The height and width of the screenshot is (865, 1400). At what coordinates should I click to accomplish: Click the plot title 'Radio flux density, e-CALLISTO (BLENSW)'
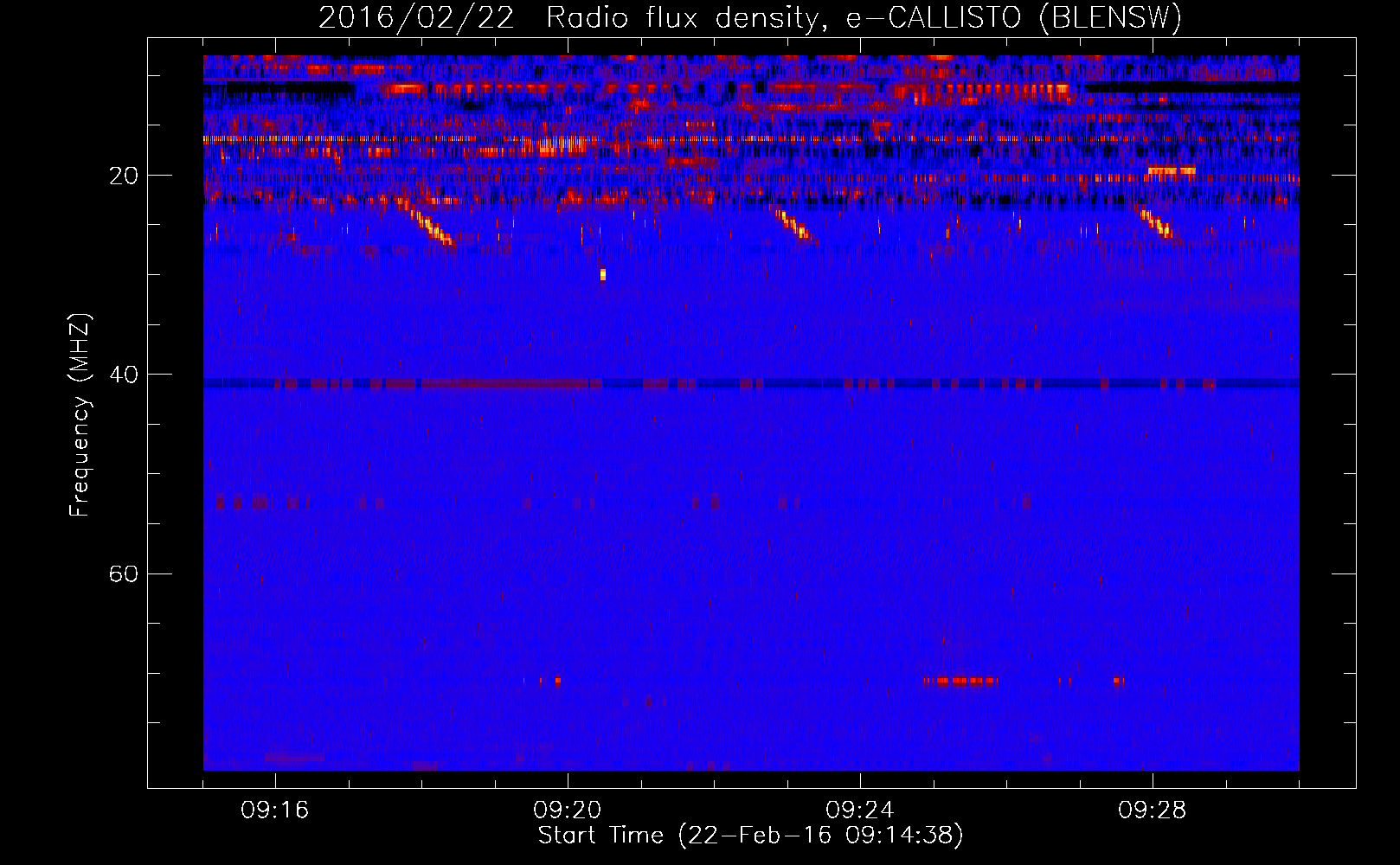(x=864, y=18)
